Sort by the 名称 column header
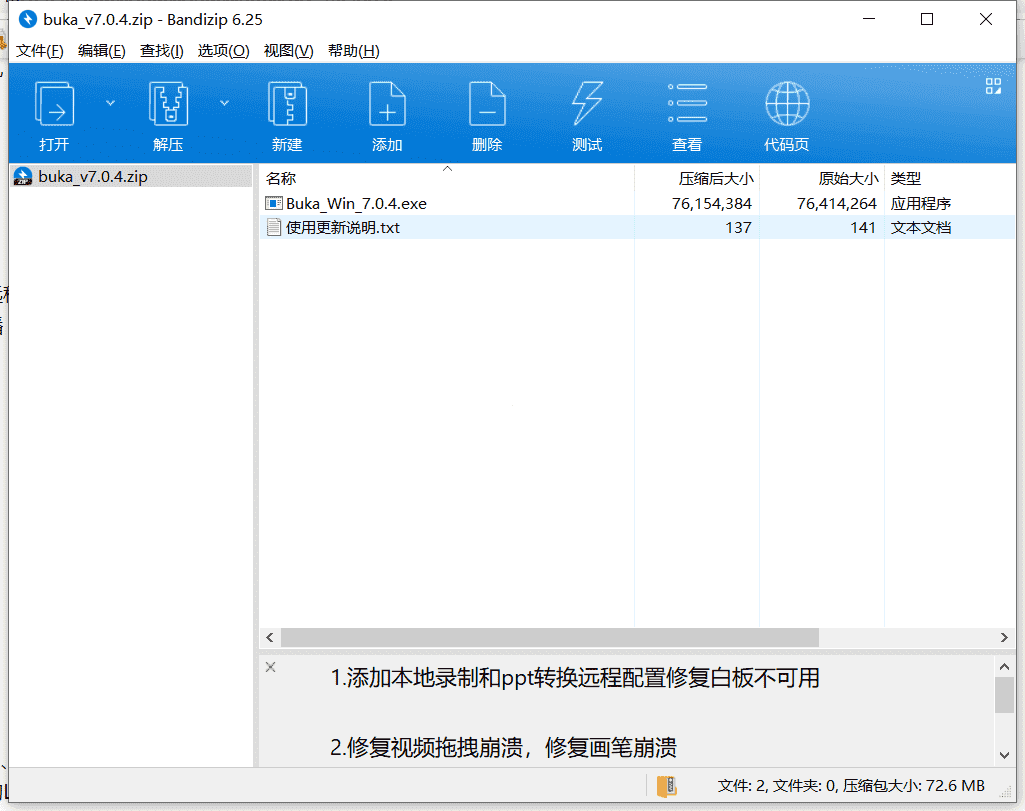The height and width of the screenshot is (811, 1025). pyautogui.click(x=447, y=178)
